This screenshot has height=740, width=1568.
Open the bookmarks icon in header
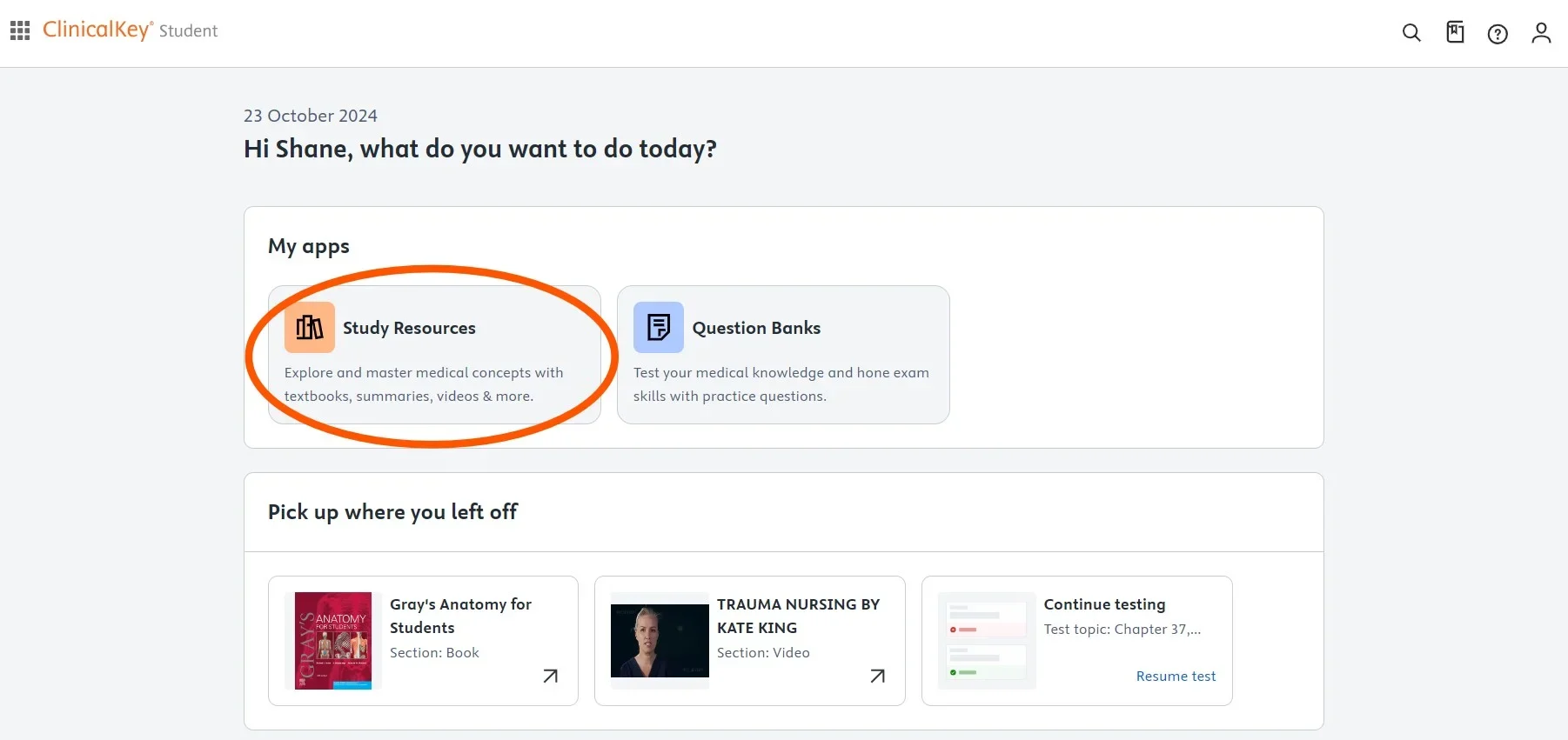(x=1455, y=32)
